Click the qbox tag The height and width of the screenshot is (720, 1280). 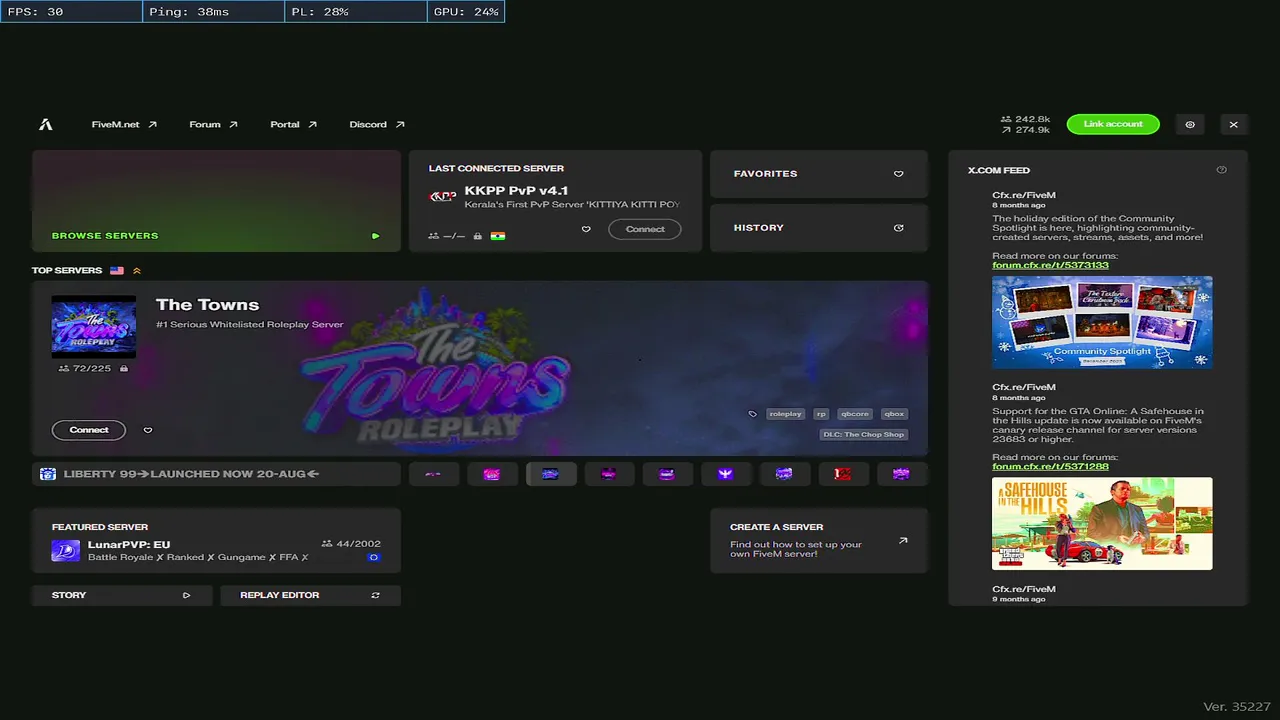point(893,414)
